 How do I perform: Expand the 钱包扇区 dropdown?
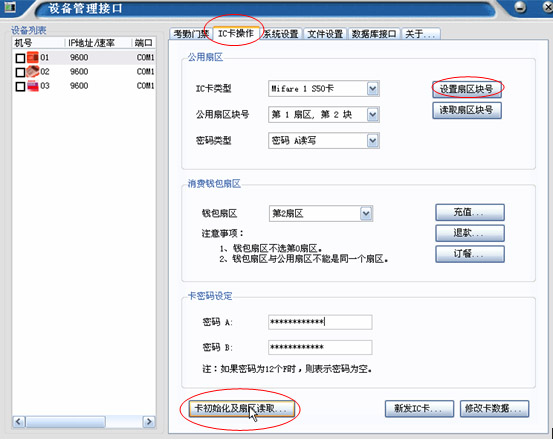pyautogui.click(x=366, y=213)
